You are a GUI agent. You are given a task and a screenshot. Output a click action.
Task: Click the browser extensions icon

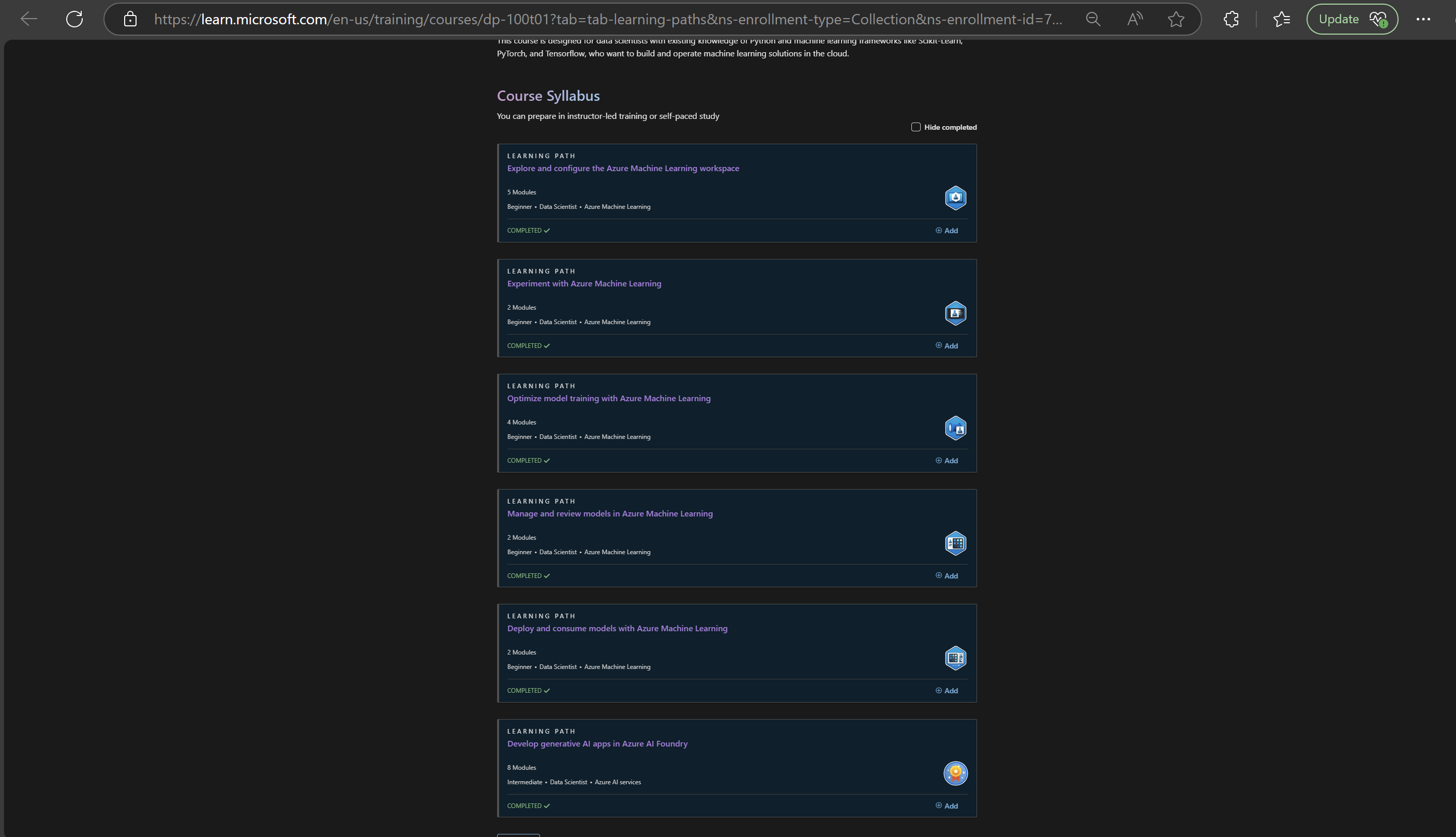click(1230, 19)
